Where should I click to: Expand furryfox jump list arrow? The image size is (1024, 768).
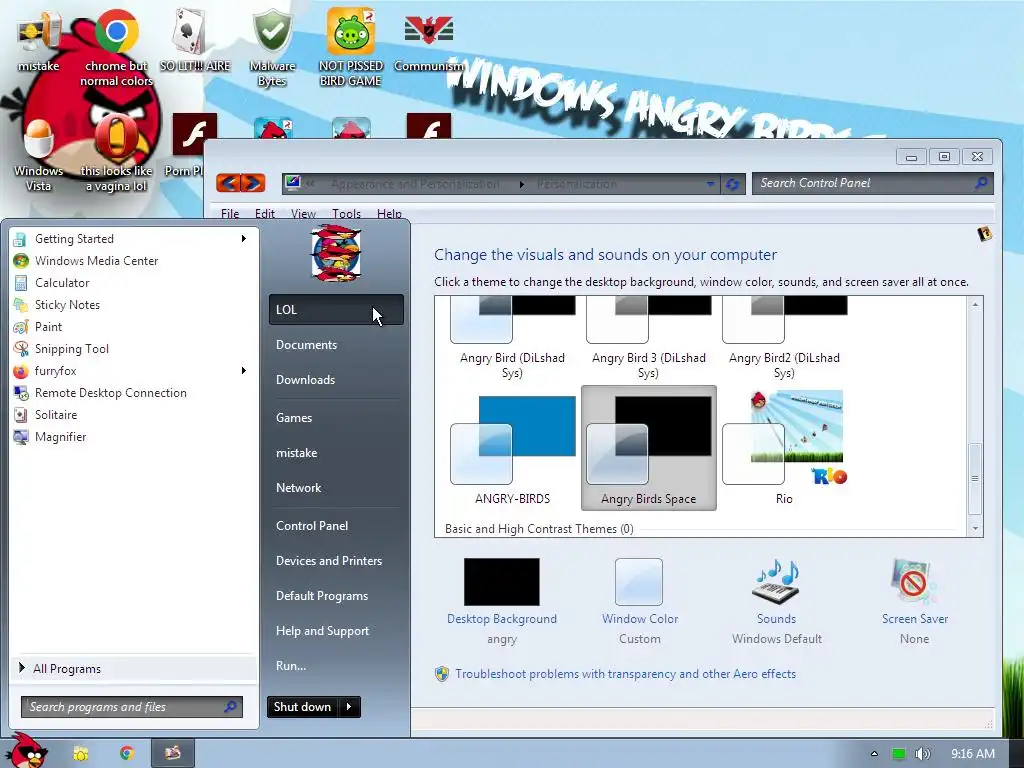tap(244, 371)
